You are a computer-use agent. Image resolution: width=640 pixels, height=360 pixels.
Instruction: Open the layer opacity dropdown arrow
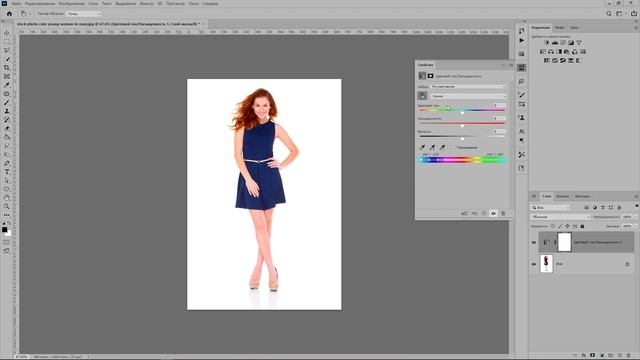point(636,217)
